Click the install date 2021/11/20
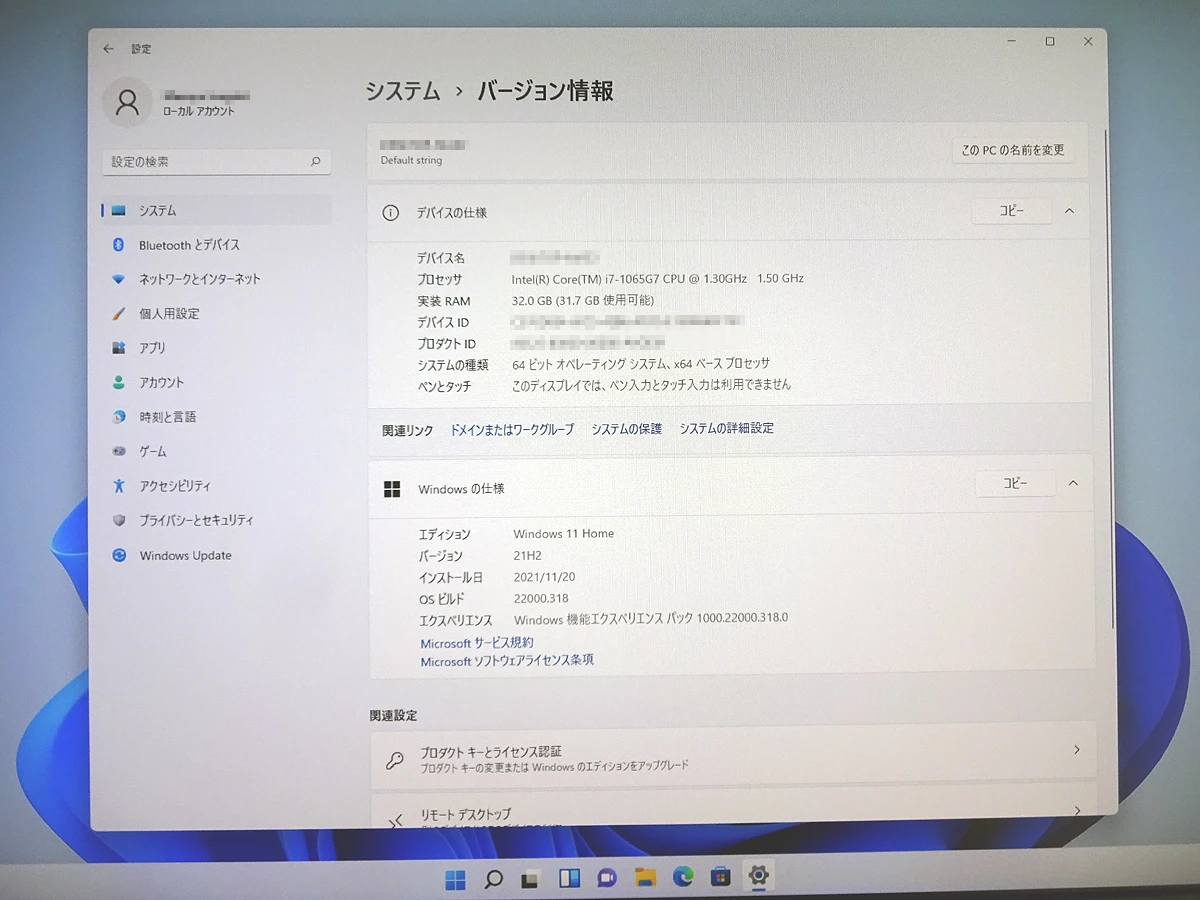Image resolution: width=1200 pixels, height=900 pixels. pyautogui.click(x=544, y=577)
